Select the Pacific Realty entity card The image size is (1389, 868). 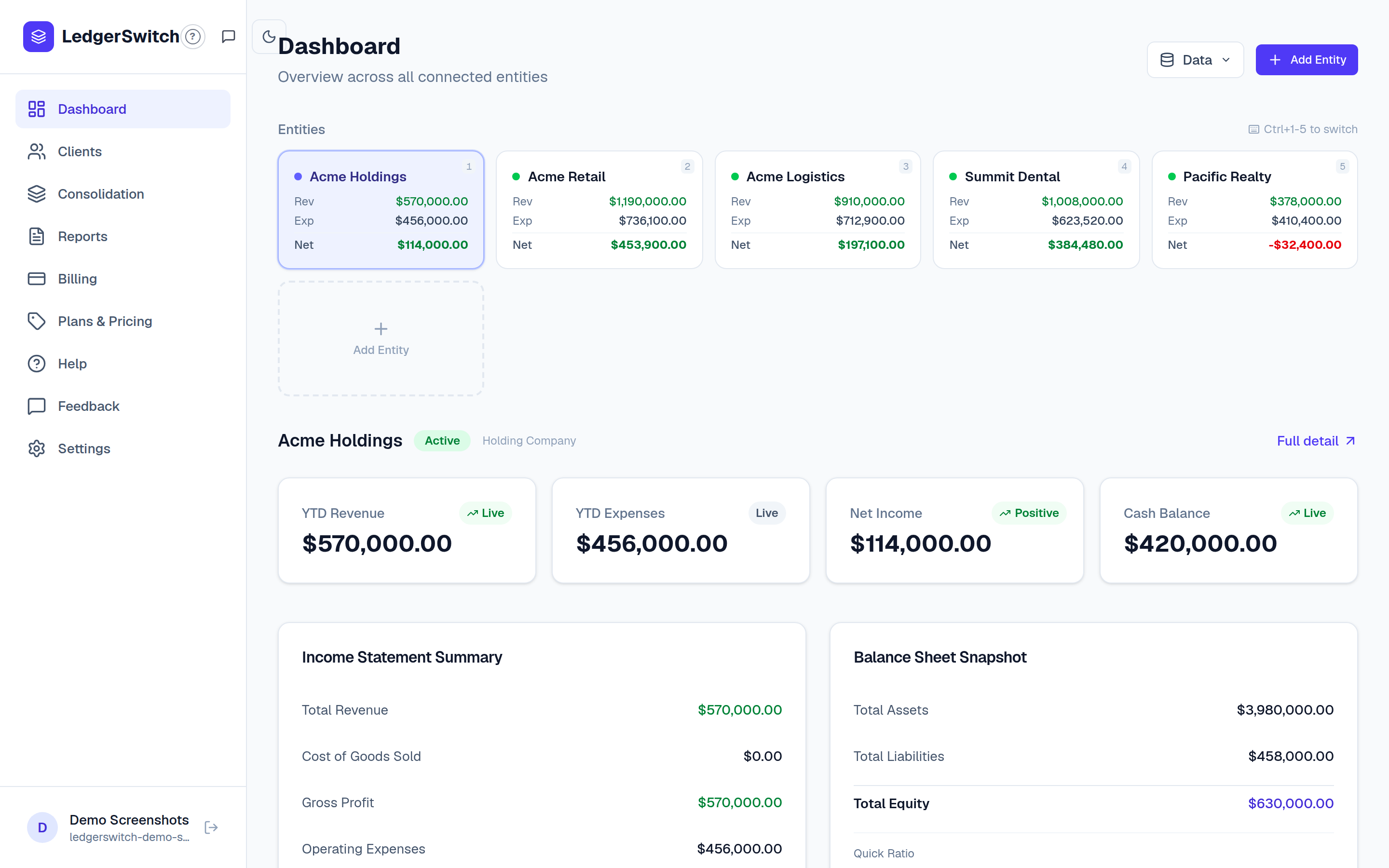(1254, 210)
